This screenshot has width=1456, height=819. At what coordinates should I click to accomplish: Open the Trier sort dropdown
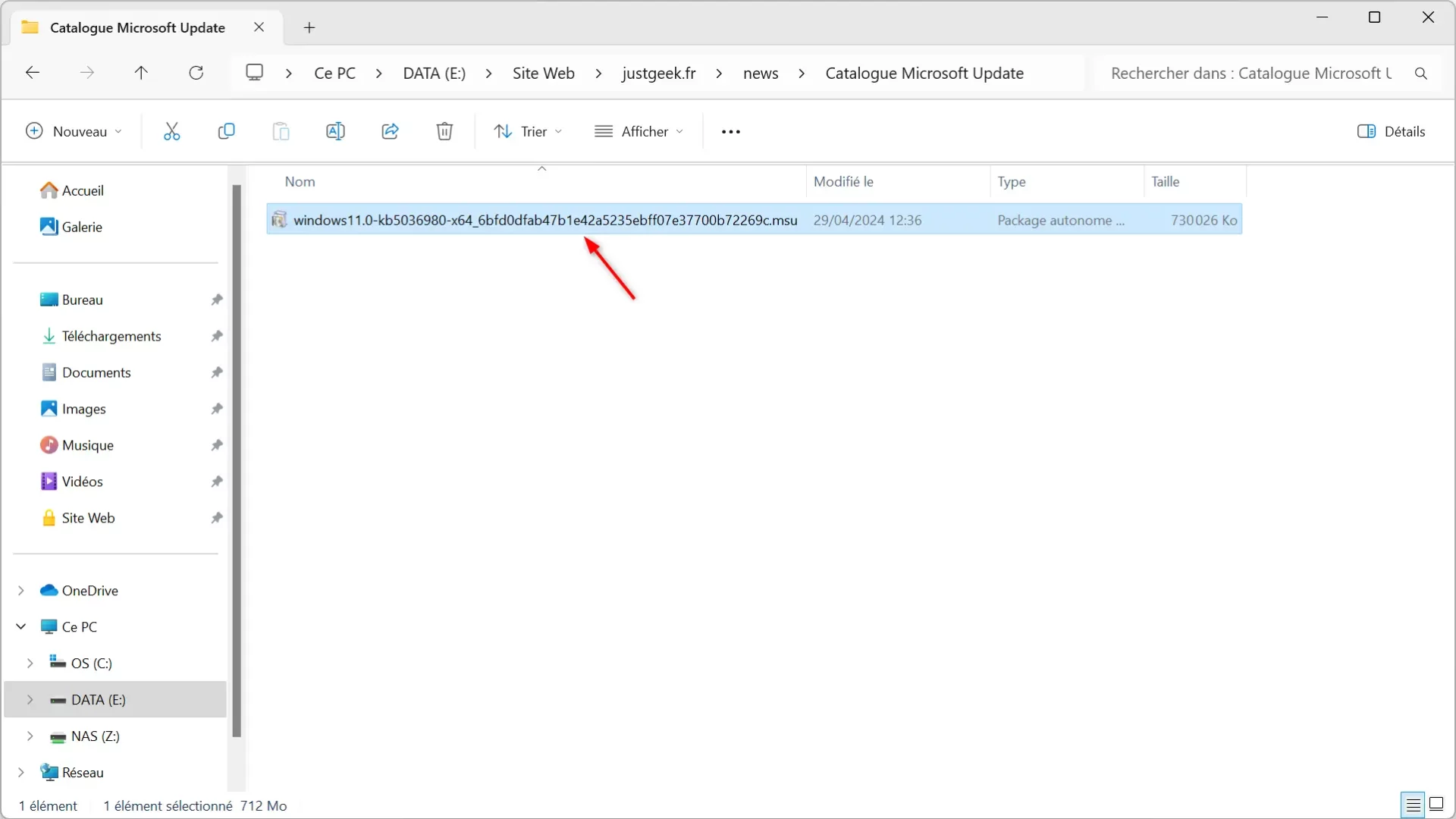pos(528,131)
